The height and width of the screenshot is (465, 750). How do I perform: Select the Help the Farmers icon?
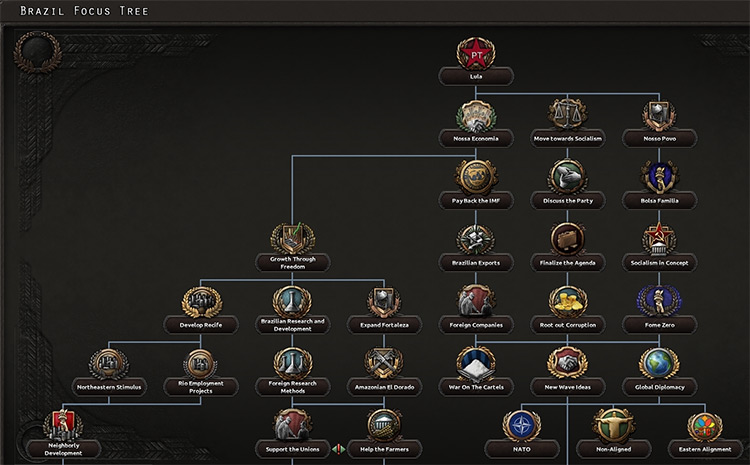click(x=384, y=425)
